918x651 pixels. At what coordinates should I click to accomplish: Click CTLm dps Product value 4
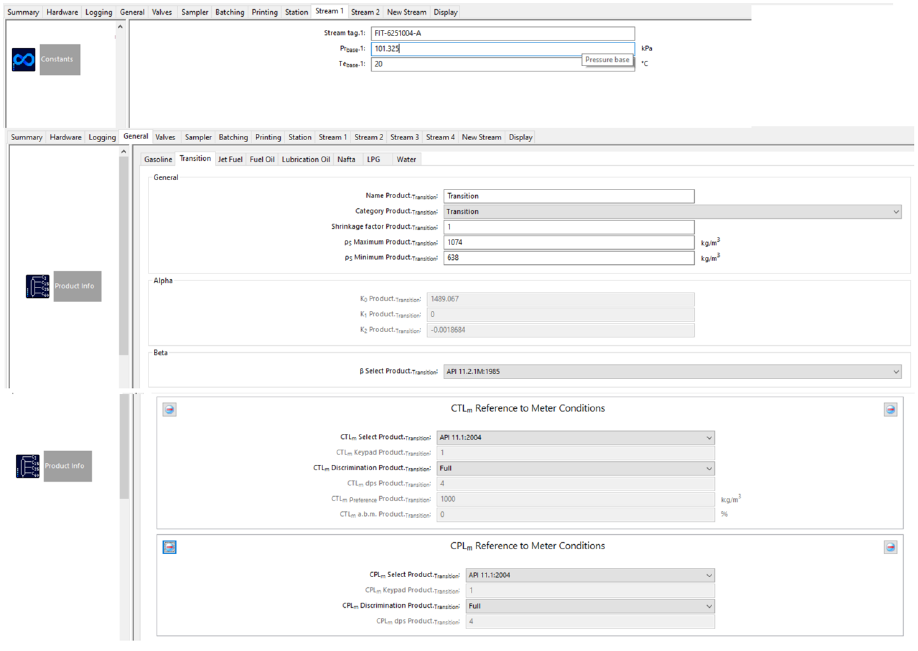coord(576,484)
